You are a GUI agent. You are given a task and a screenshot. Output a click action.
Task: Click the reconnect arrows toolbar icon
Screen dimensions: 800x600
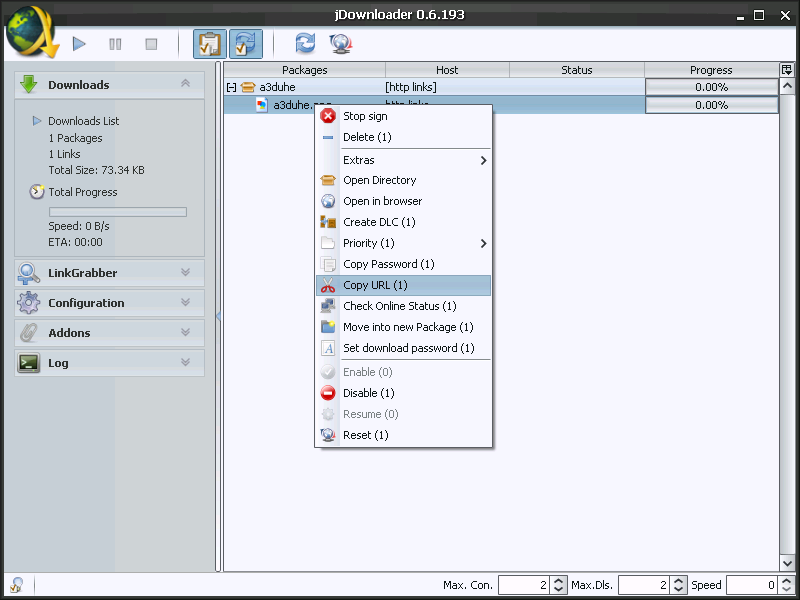point(305,43)
